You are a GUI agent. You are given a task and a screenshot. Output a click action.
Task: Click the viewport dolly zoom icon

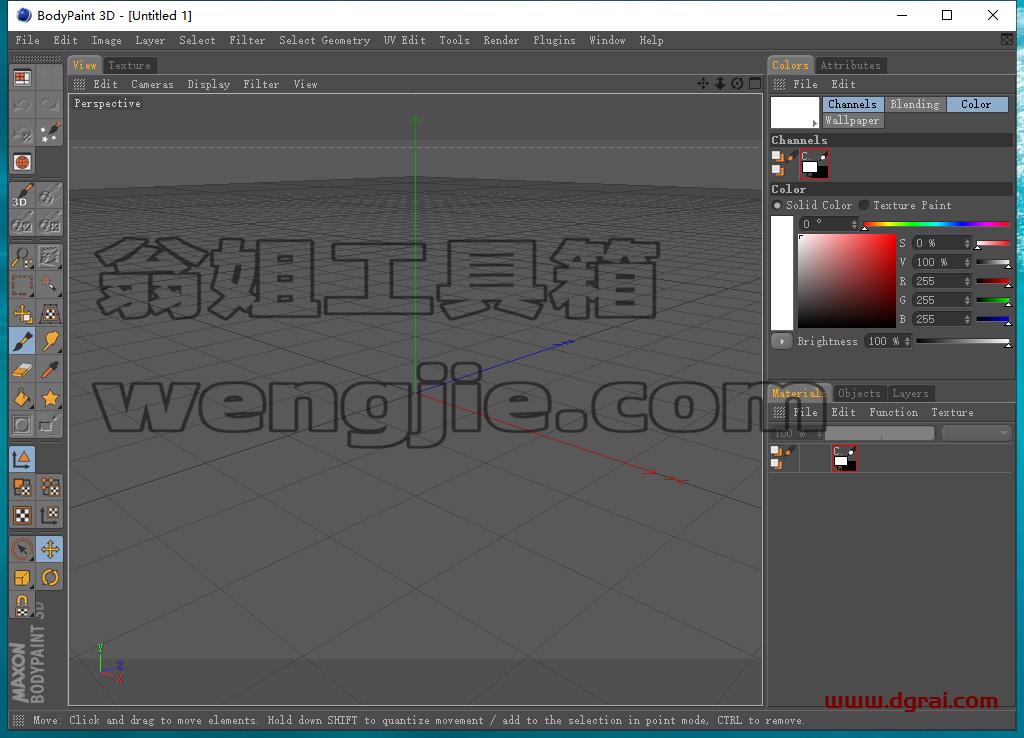[720, 84]
